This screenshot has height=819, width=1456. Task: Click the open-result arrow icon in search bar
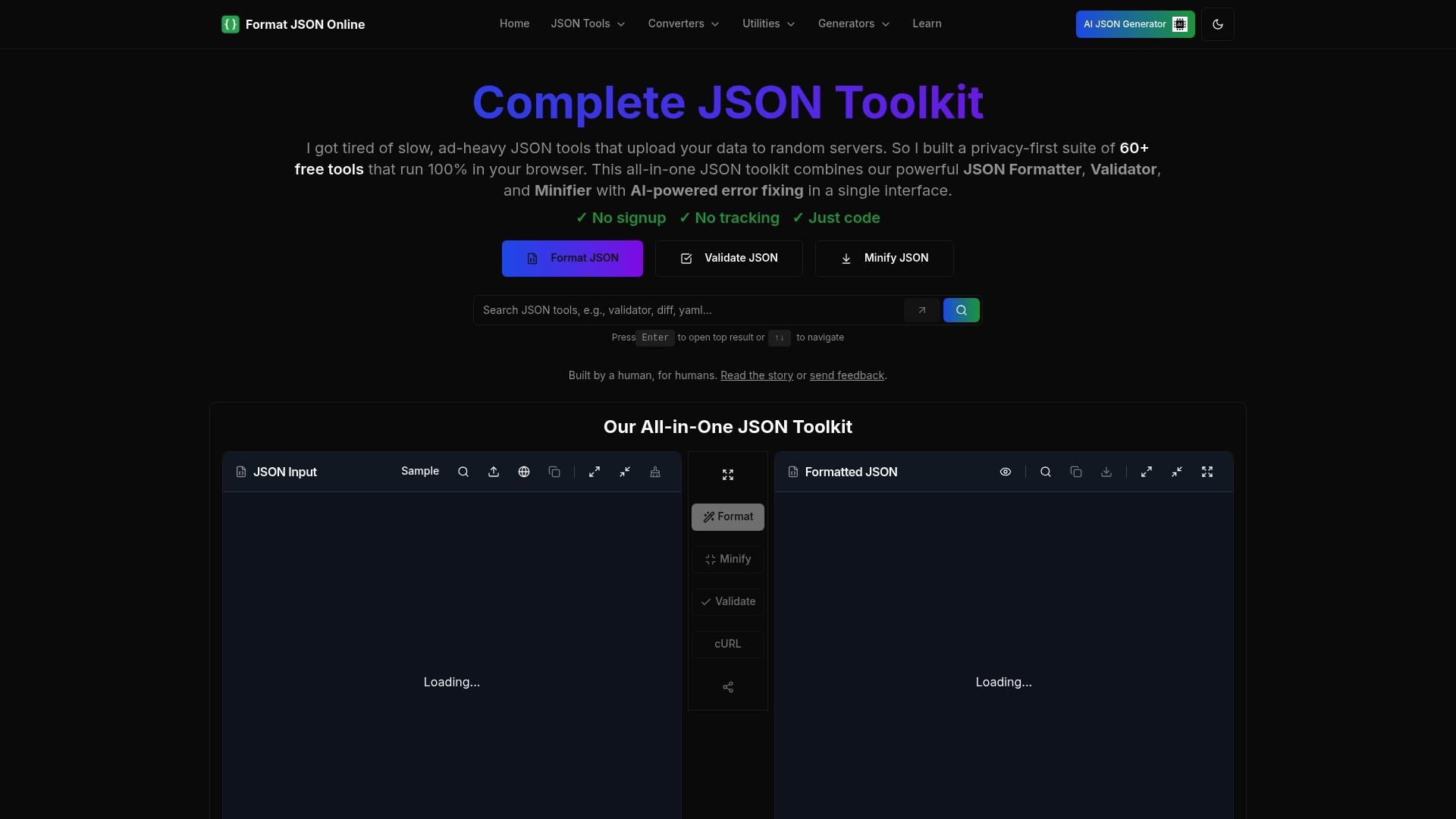point(922,310)
